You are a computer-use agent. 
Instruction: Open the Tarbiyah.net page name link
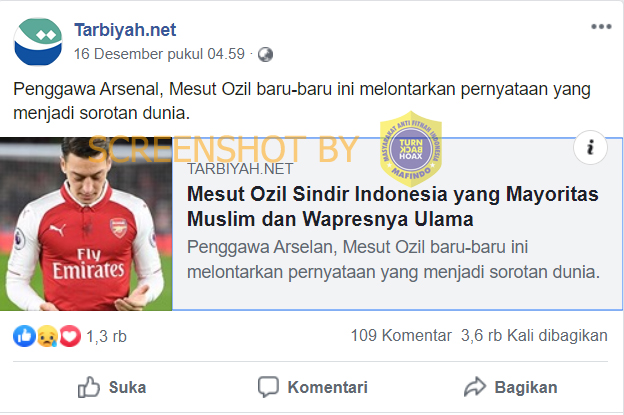(125, 29)
